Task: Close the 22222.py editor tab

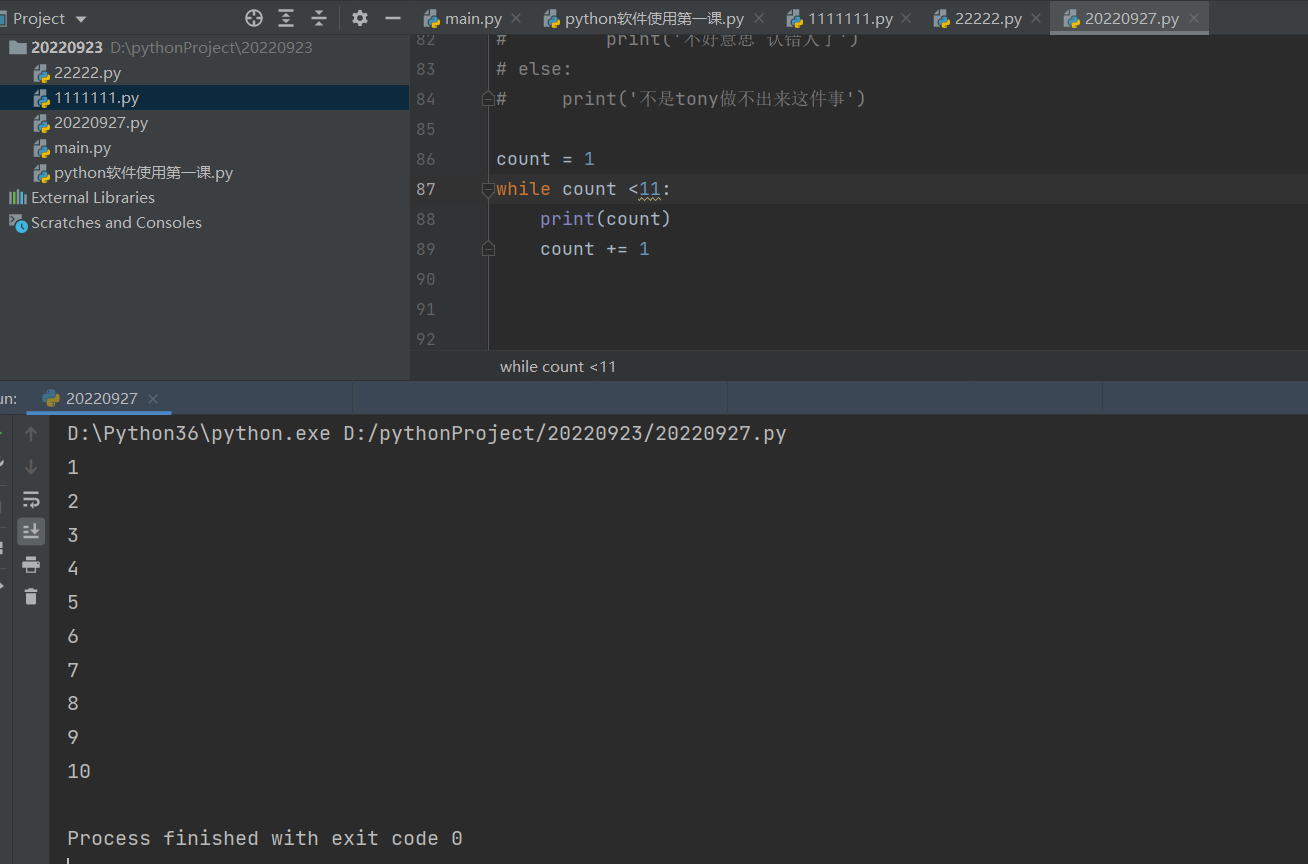Action: pyautogui.click(x=1035, y=19)
